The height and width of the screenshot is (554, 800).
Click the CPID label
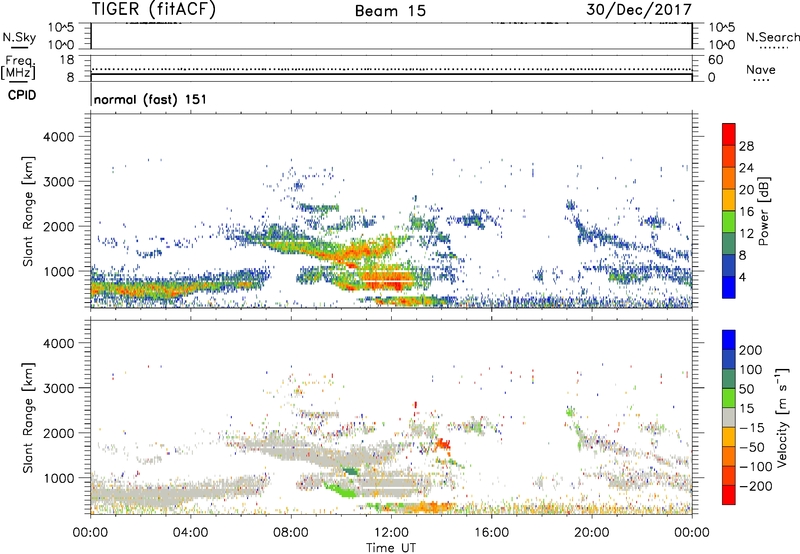(22, 95)
